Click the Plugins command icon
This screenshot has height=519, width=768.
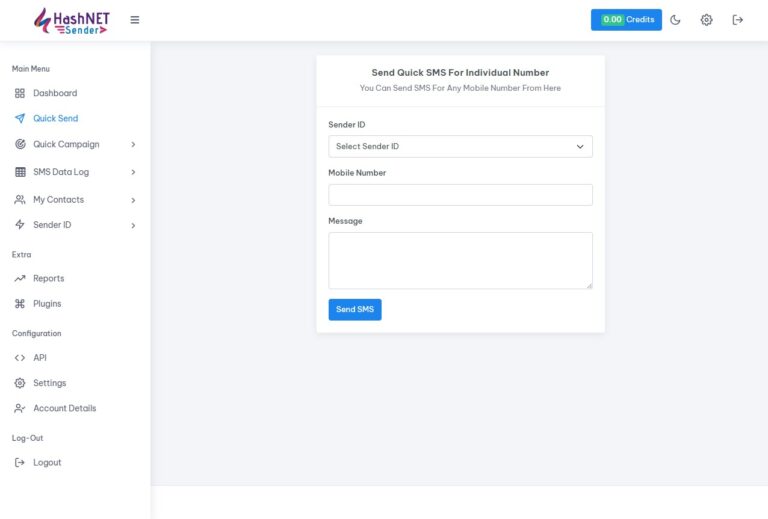tap(20, 303)
